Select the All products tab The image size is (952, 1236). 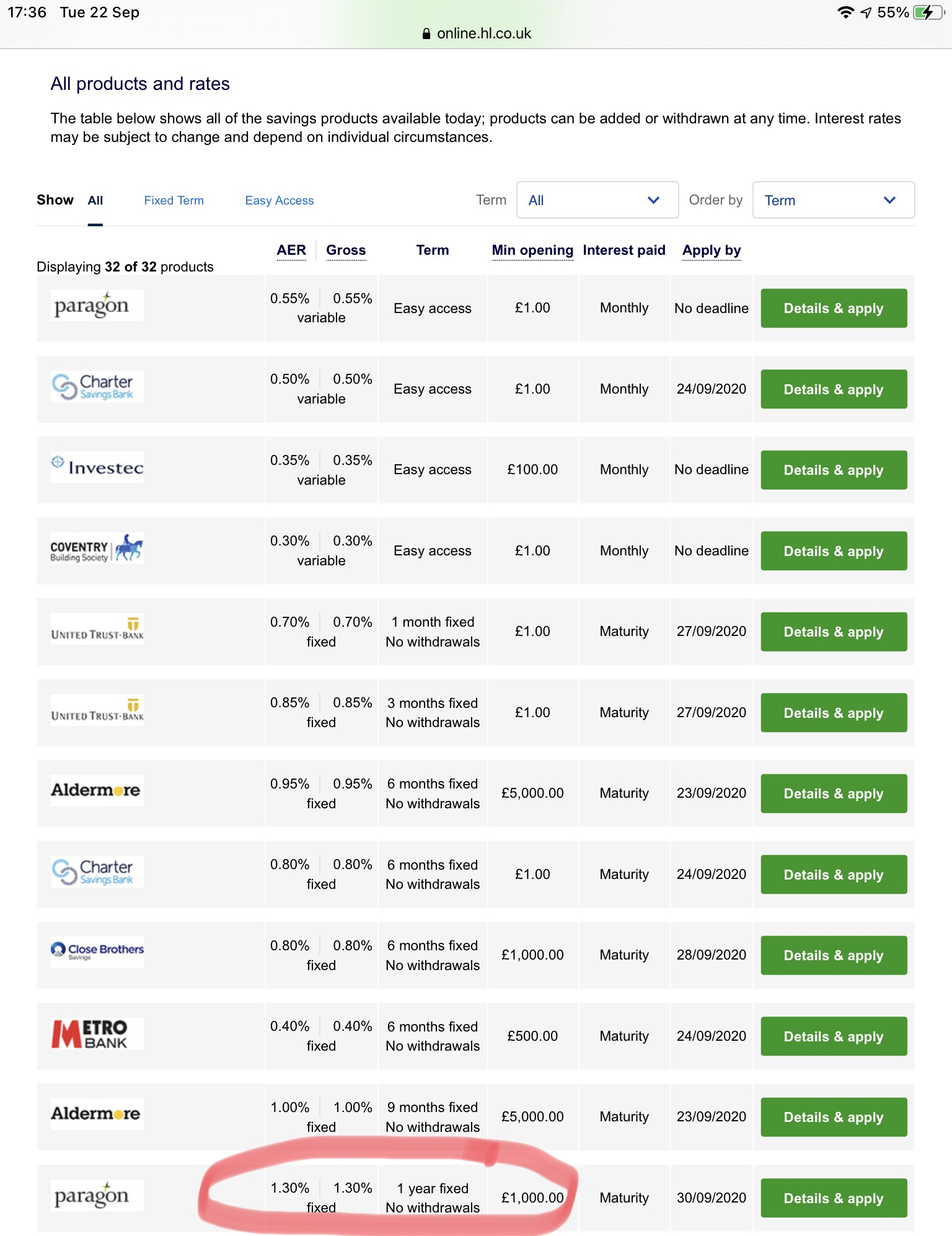[95, 201]
